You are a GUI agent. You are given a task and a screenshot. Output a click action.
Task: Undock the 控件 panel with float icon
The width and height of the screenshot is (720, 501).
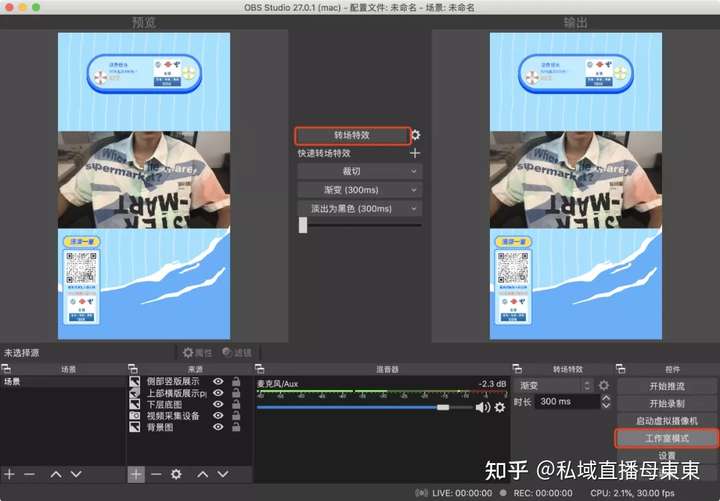click(621, 369)
